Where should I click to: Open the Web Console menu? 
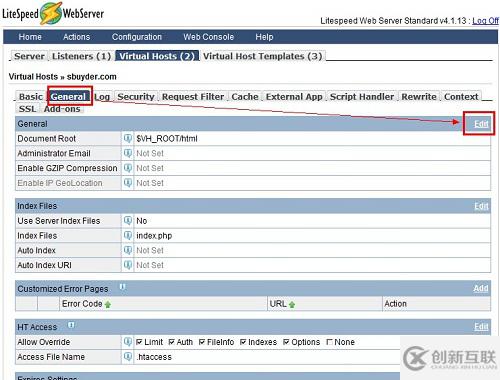[209, 37]
